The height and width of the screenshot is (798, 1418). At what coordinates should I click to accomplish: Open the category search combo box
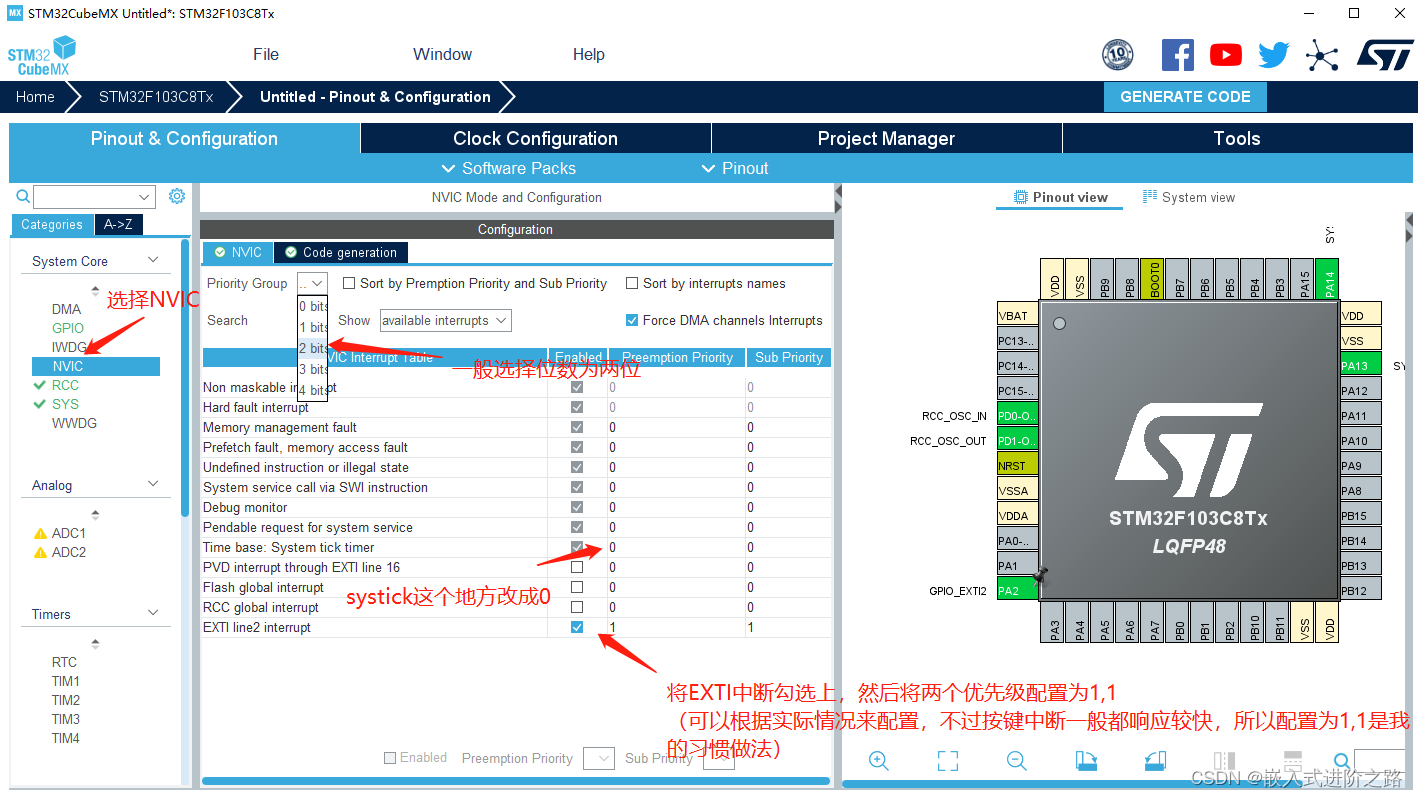coord(94,197)
